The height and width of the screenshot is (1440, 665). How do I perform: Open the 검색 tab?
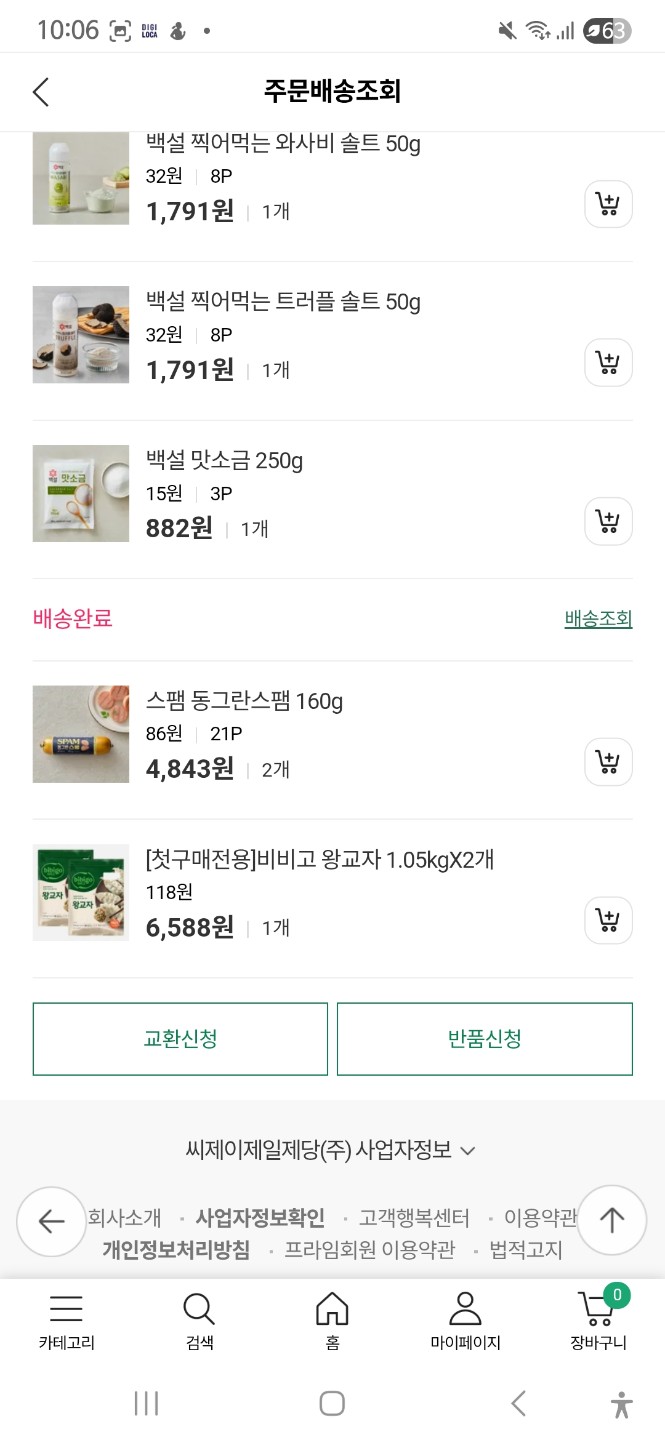pyautogui.click(x=199, y=1321)
